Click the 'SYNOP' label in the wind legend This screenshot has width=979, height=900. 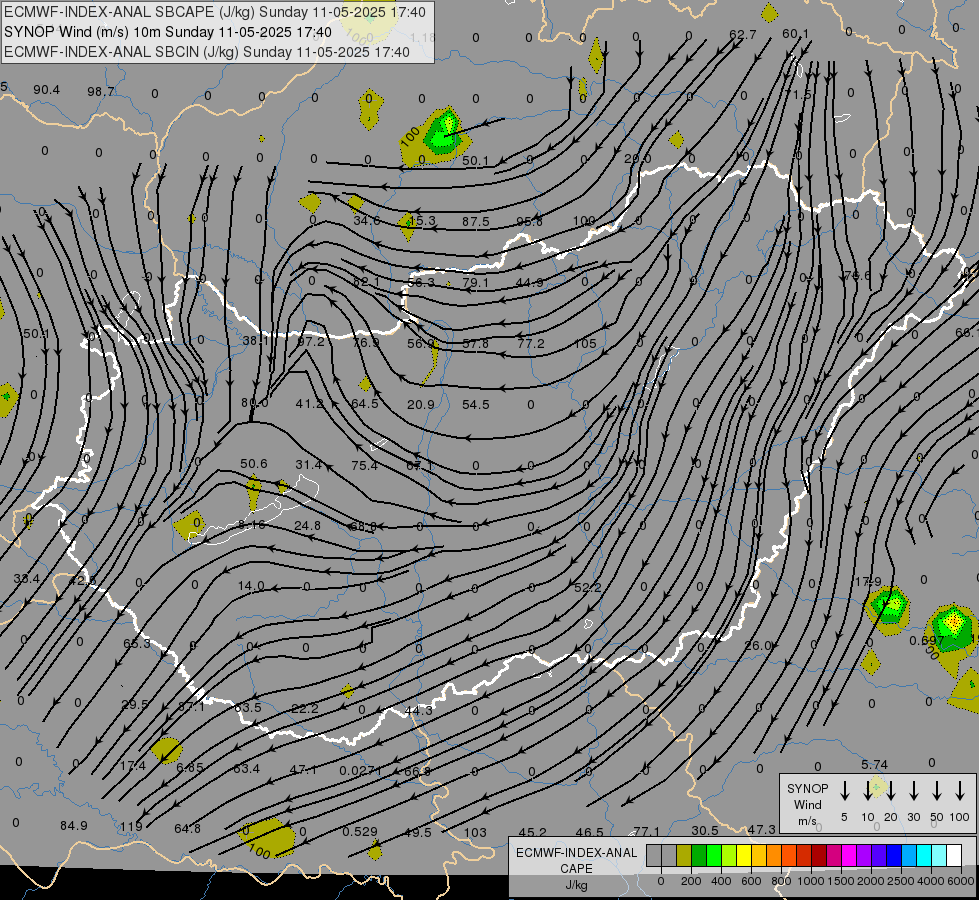pyautogui.click(x=807, y=788)
